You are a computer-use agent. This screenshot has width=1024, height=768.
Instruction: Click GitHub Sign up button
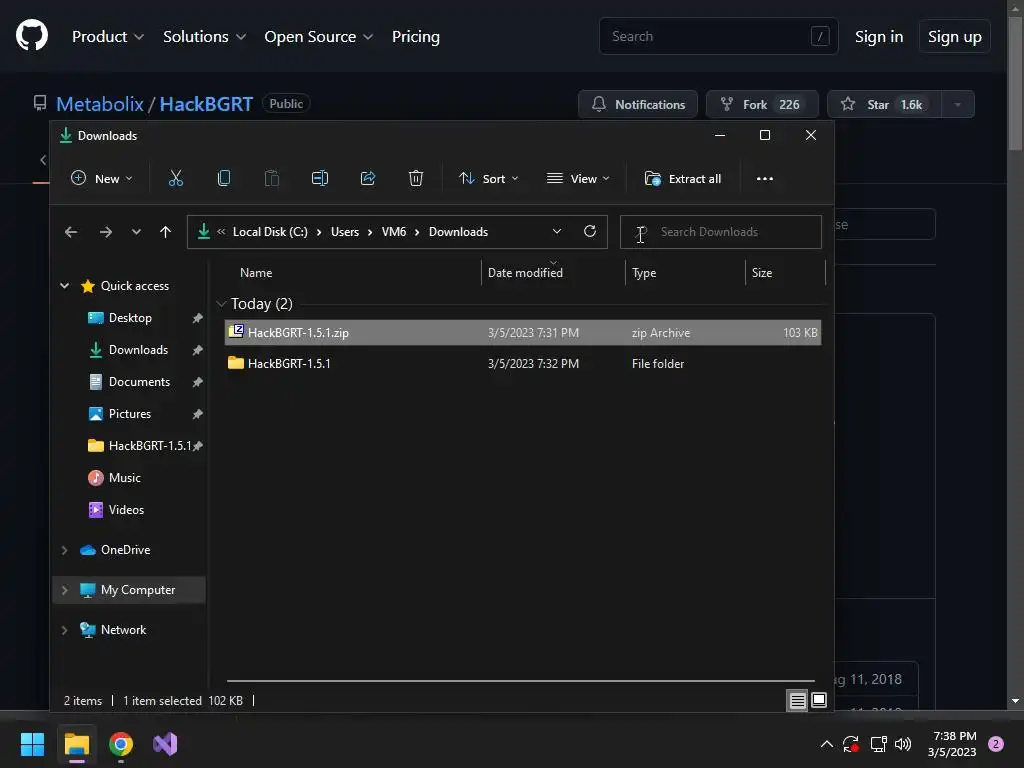(955, 37)
